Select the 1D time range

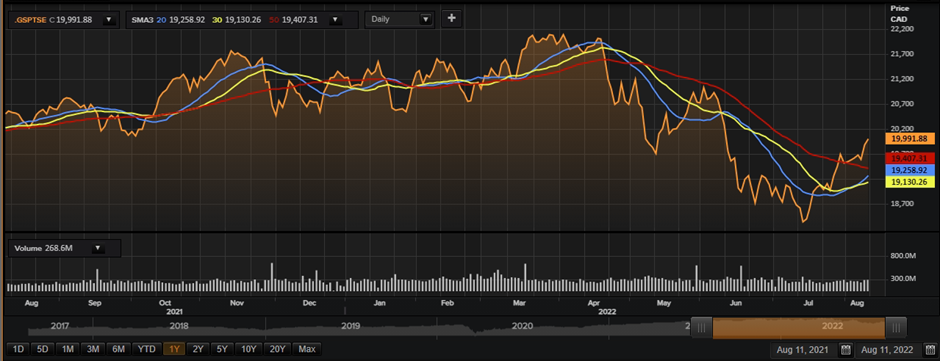click(x=19, y=349)
